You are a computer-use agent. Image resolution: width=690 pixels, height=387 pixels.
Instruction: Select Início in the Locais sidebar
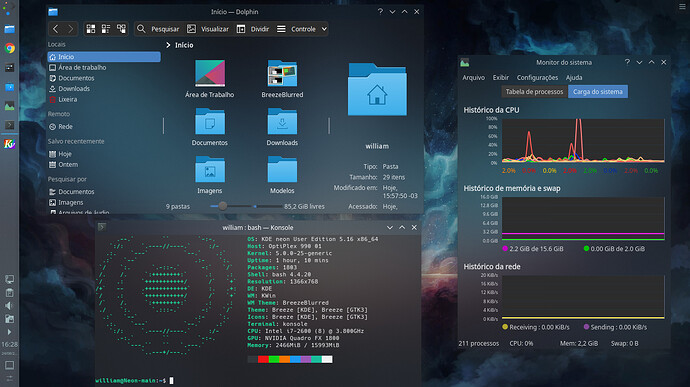[104, 57]
